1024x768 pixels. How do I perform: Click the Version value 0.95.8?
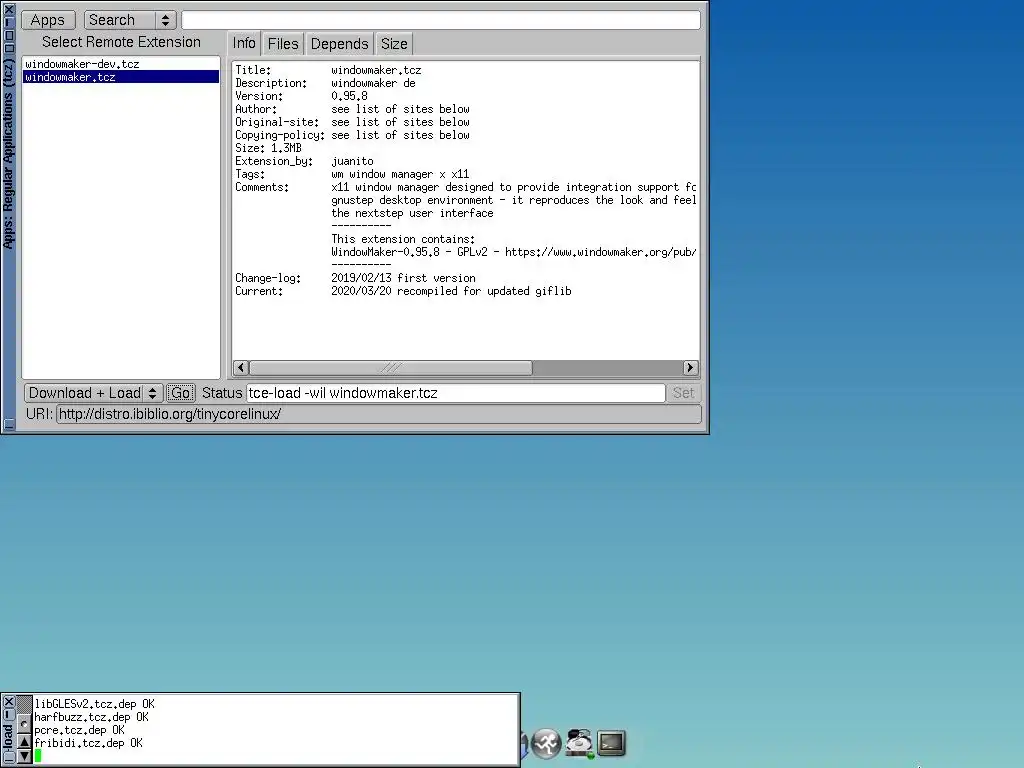pos(349,96)
